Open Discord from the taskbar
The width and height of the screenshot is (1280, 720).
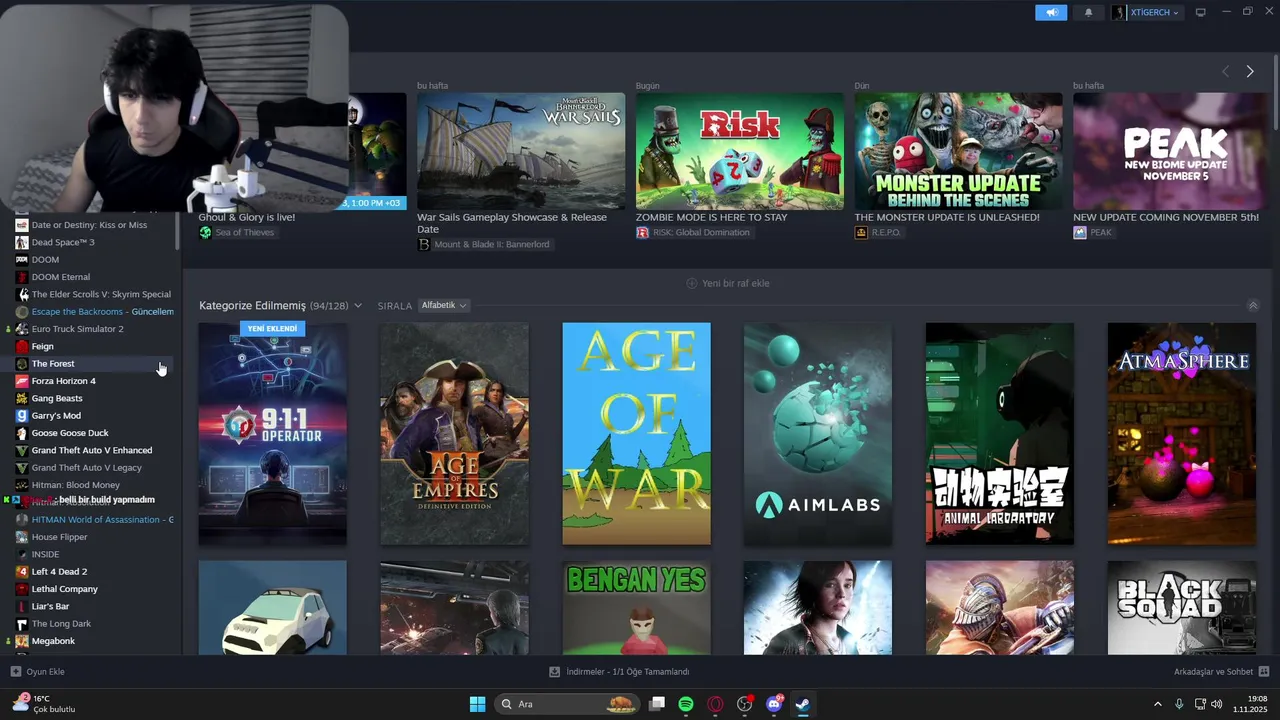coord(774,704)
